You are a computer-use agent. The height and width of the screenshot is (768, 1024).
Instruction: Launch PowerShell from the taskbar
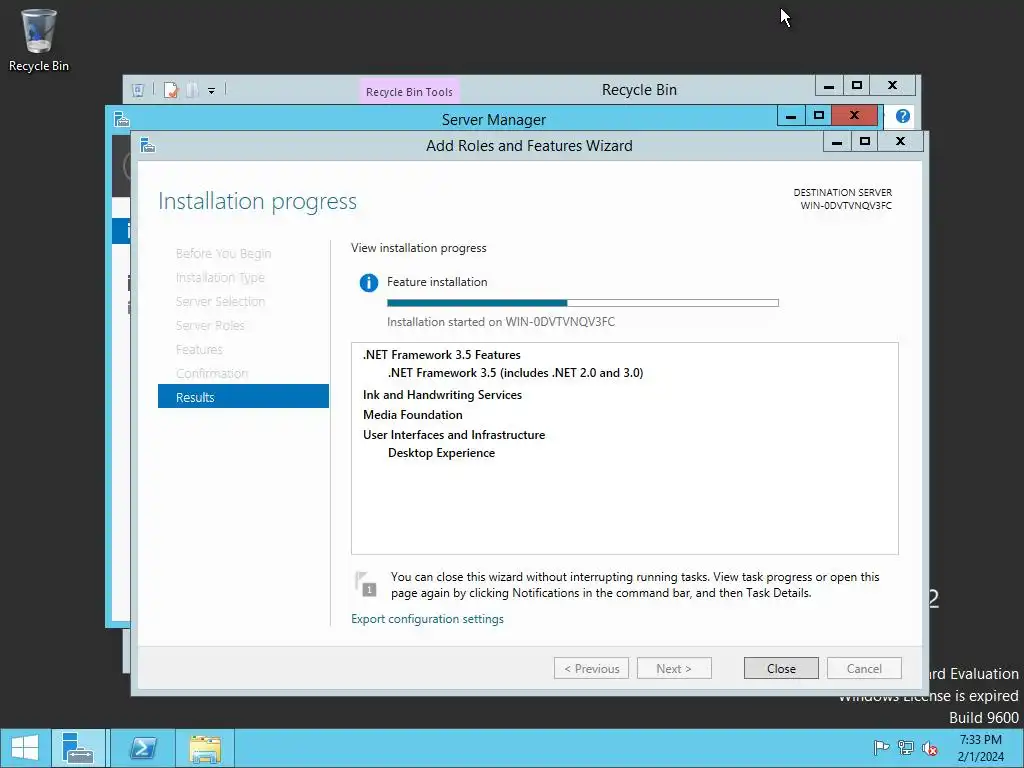(x=143, y=748)
